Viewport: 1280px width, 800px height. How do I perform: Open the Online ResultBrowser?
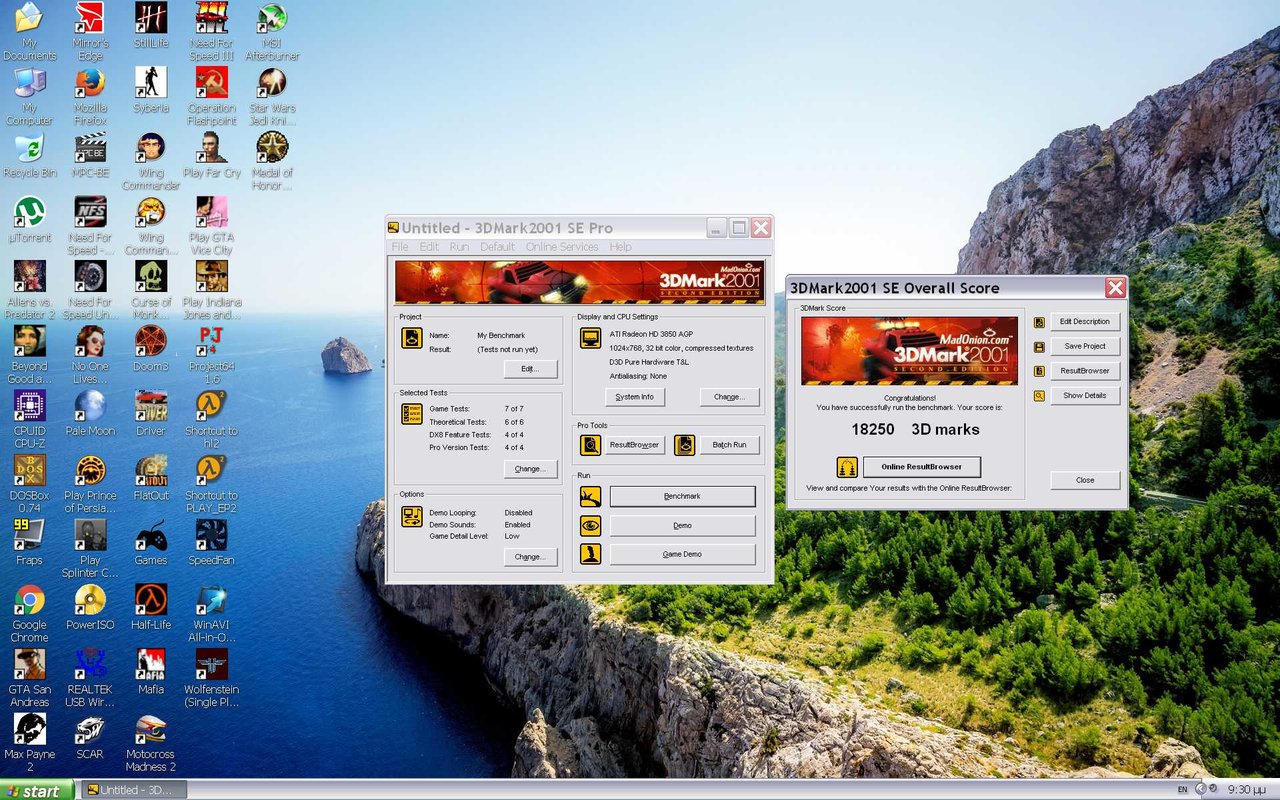[x=921, y=467]
